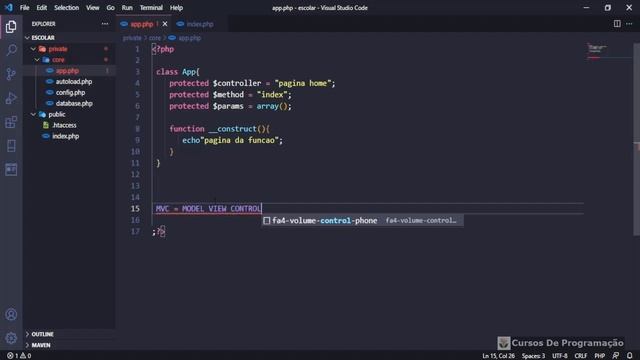Open the Run and Debug view
The width and height of the screenshot is (640, 360).
11,98
